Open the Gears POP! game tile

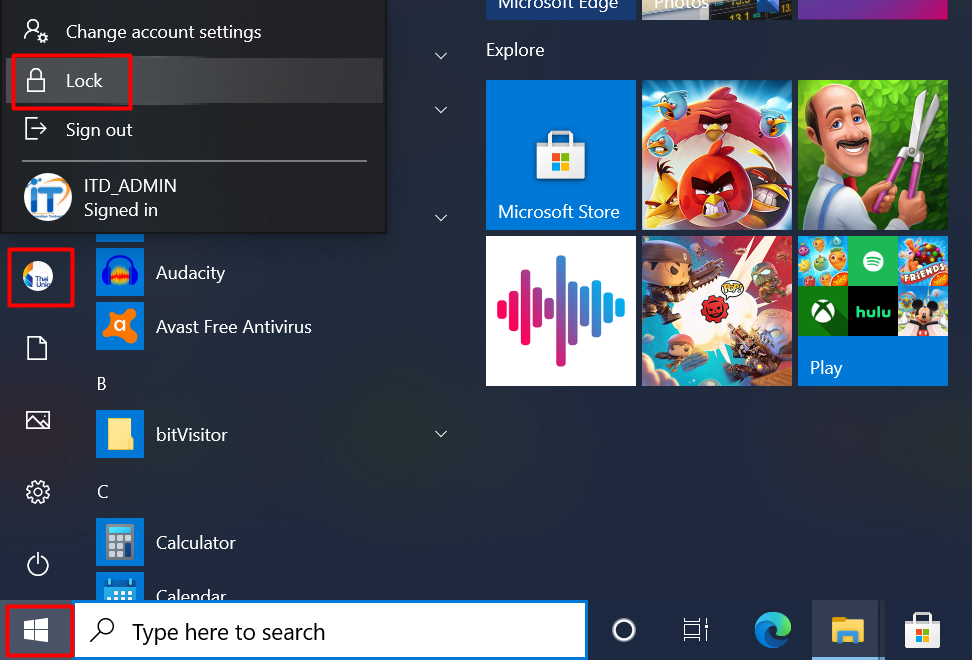point(717,311)
